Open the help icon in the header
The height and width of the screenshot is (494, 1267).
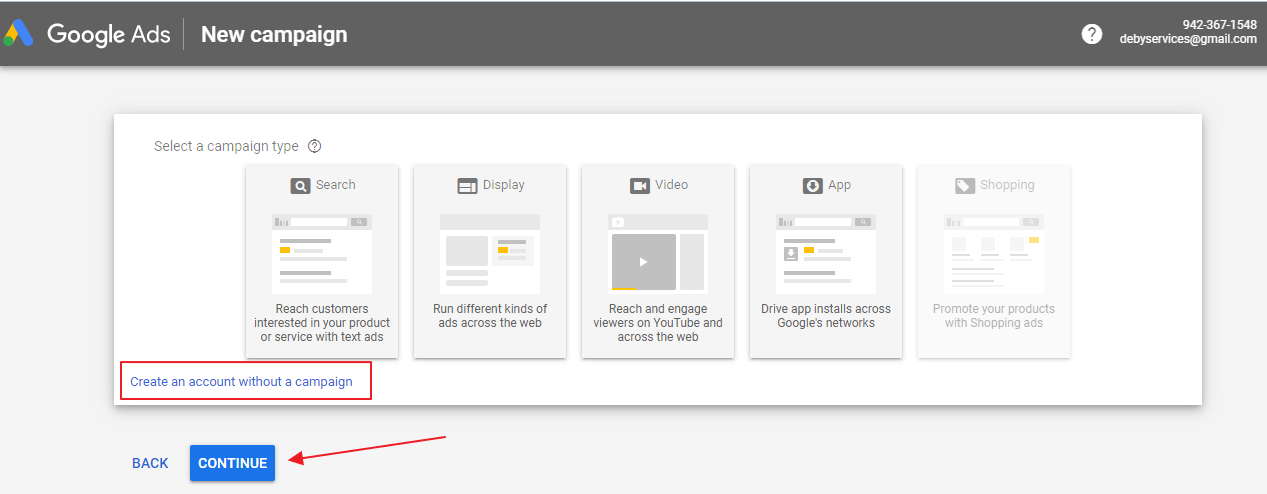click(x=1092, y=34)
